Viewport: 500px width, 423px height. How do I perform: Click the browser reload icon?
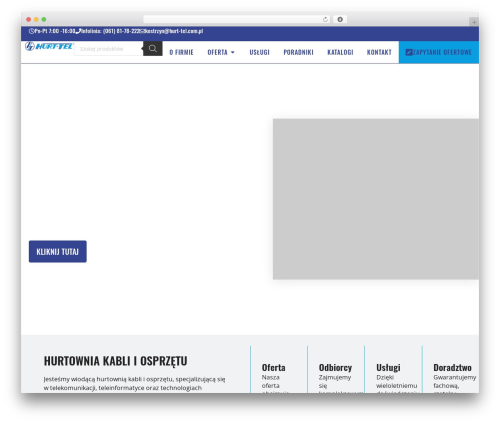[x=325, y=20]
